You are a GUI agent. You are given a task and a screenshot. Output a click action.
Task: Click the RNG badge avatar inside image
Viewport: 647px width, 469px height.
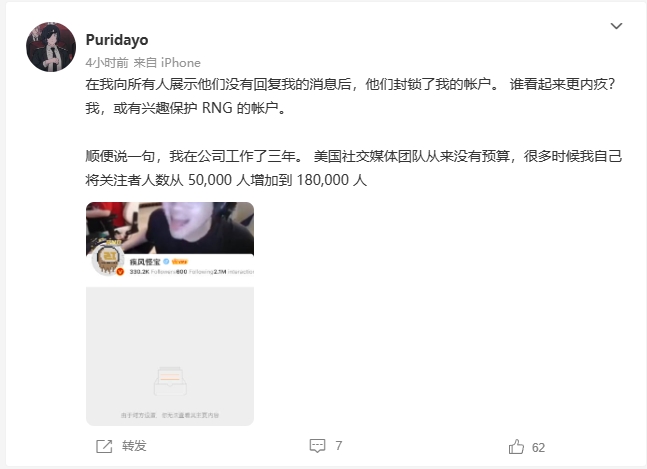click(108, 259)
